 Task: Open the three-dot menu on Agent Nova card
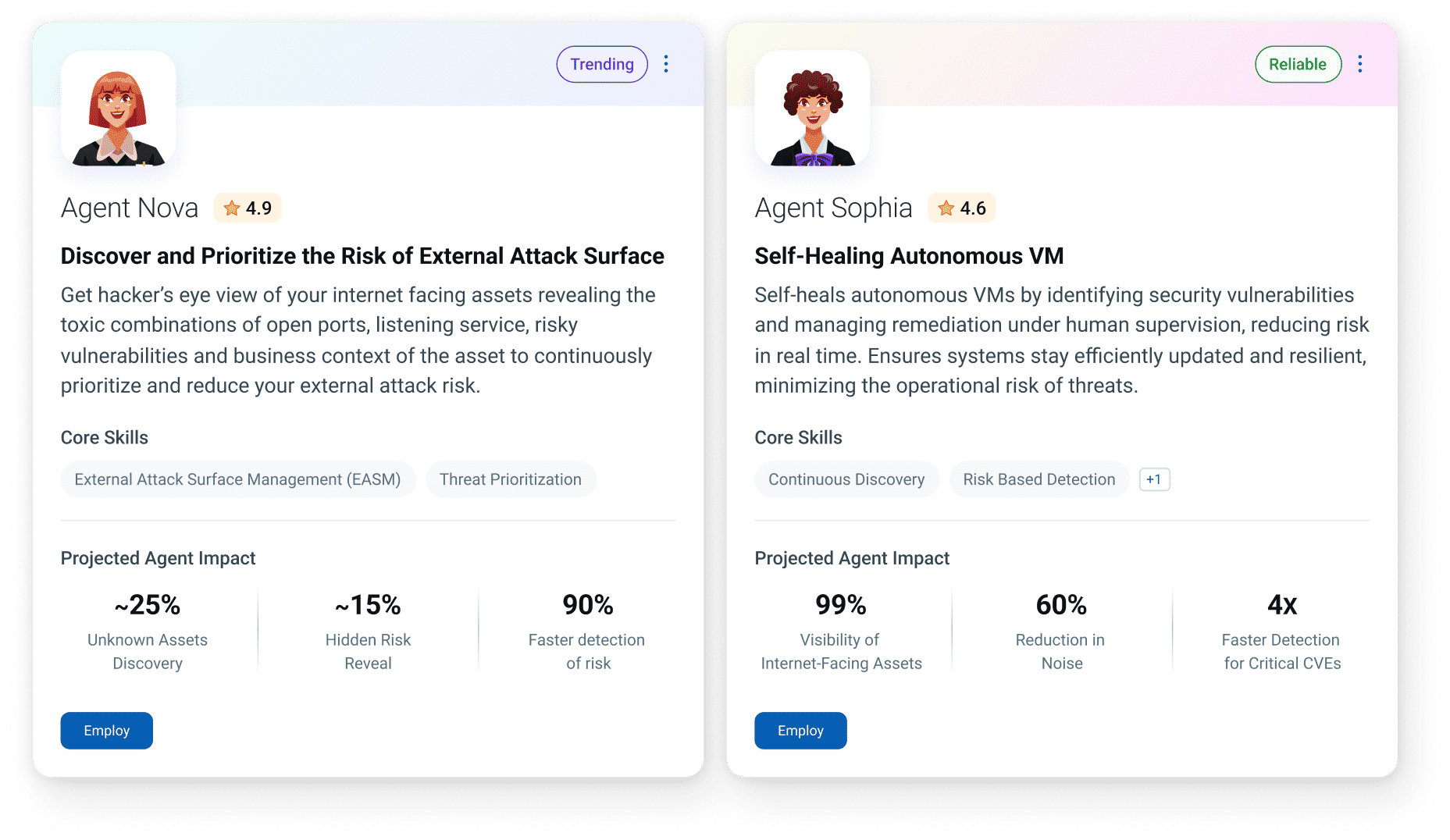(666, 64)
